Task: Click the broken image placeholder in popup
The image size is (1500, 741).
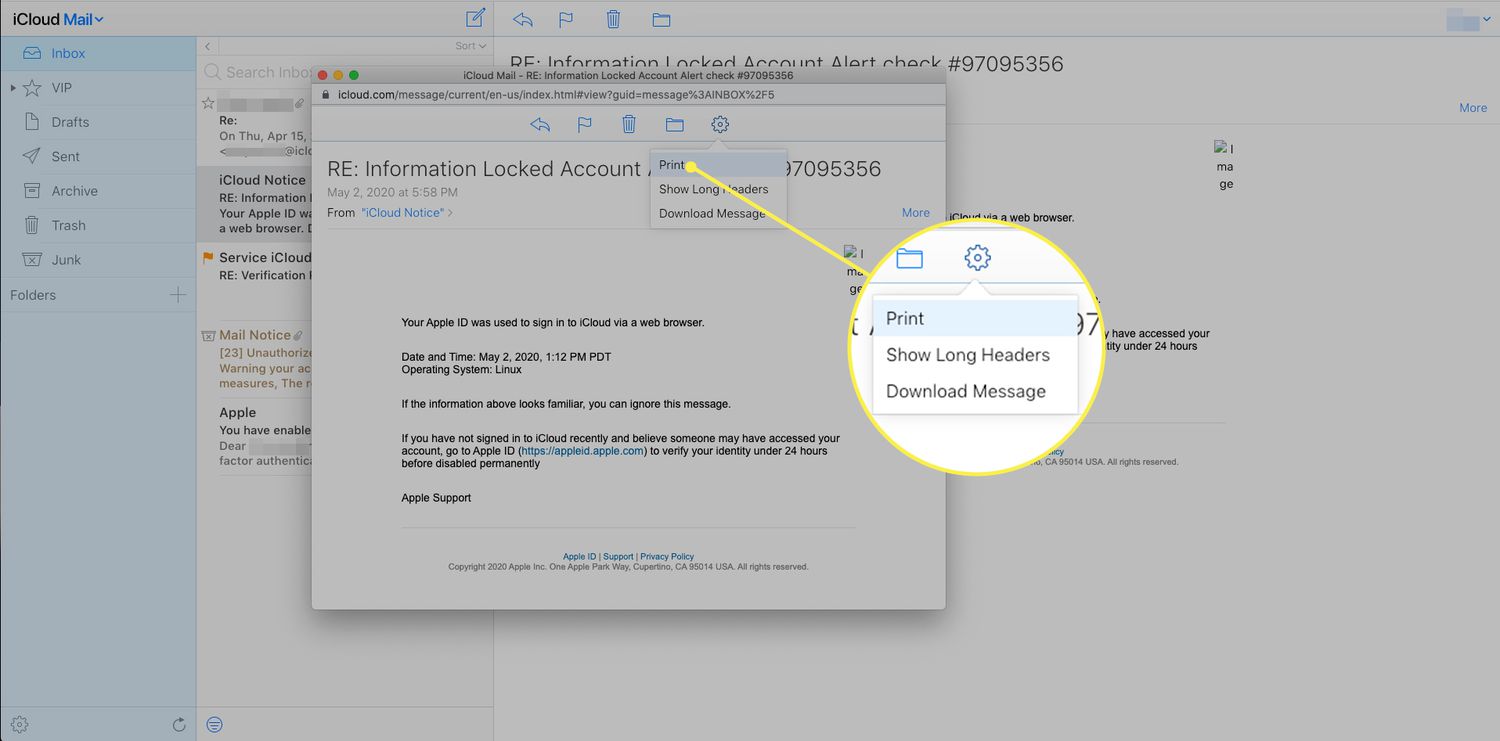Action: (x=853, y=270)
